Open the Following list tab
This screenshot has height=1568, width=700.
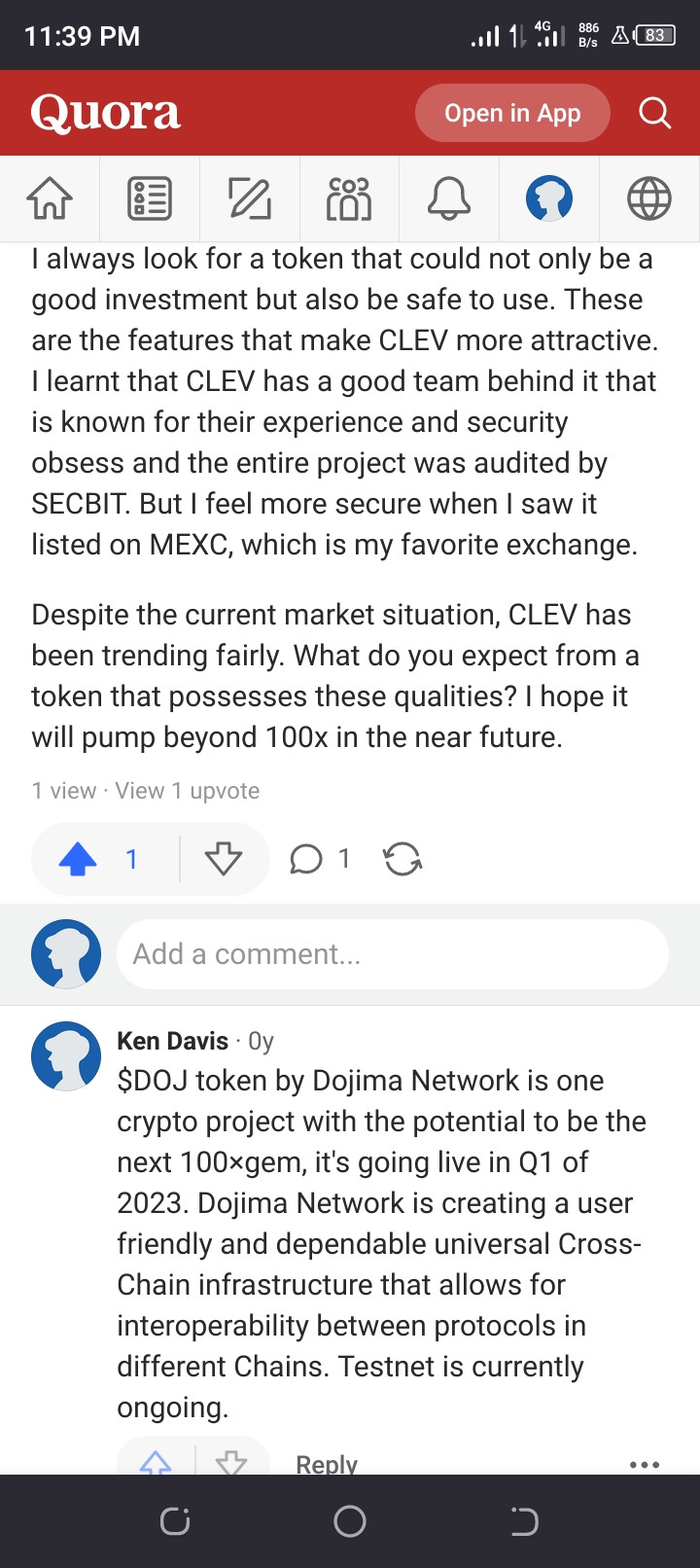150,198
